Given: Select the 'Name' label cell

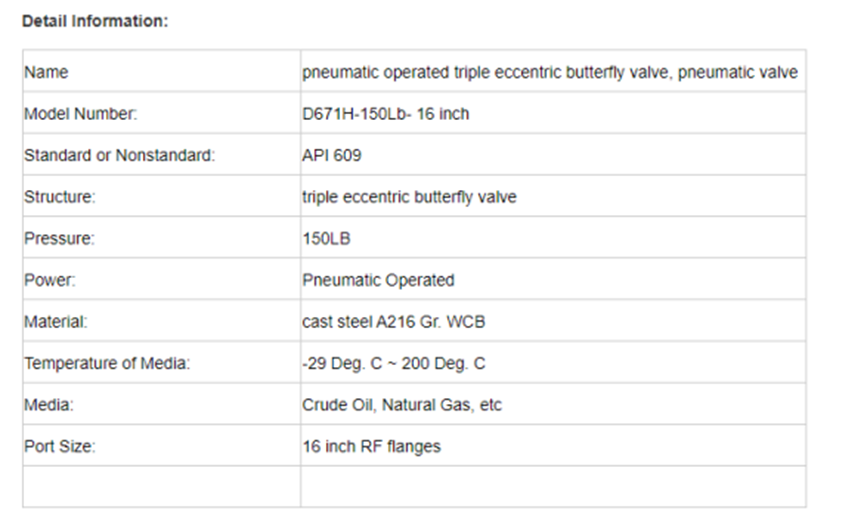Looking at the screenshot, I should (x=46, y=73).
